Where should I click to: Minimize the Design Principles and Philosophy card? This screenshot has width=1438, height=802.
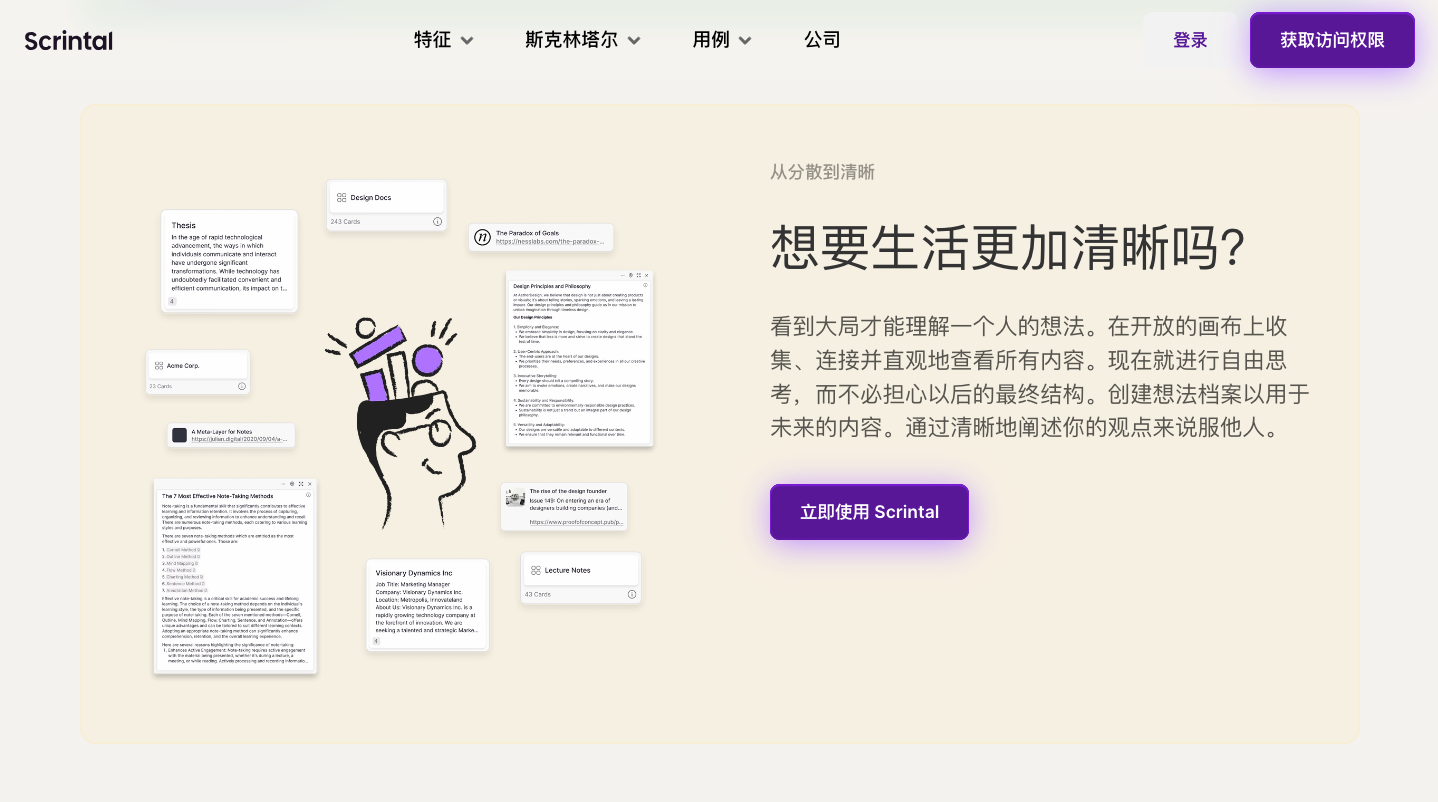coord(623,274)
